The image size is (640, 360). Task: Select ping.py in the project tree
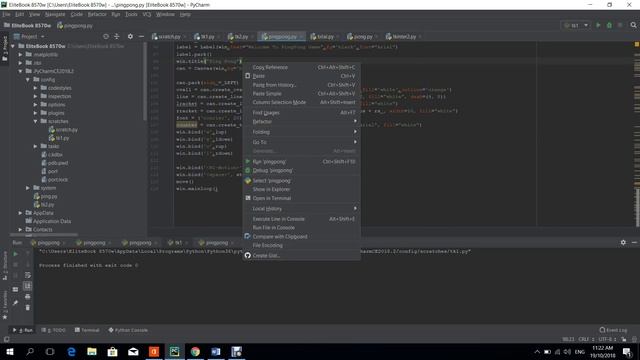tap(49, 196)
